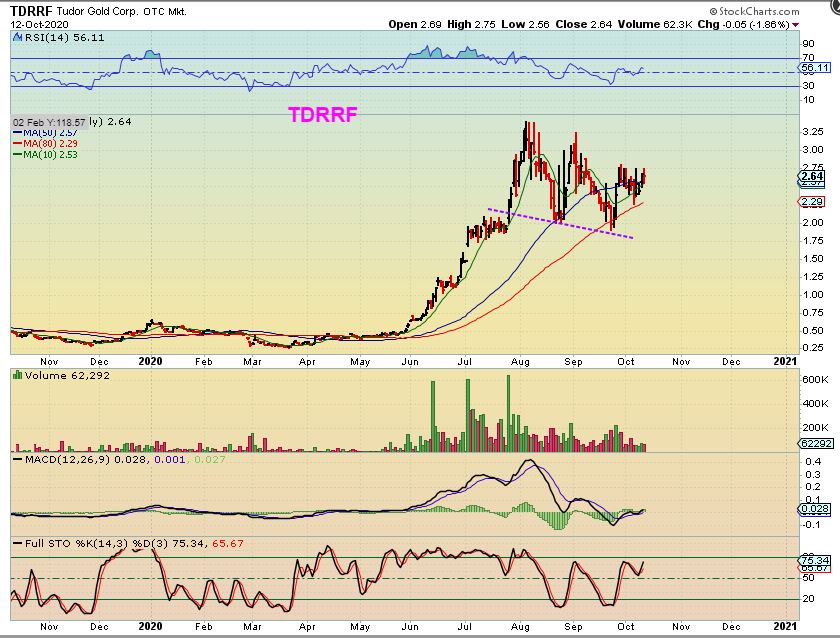The image size is (840, 638).
Task: Click the 0.4 MACD axis tick
Action: pos(813,462)
